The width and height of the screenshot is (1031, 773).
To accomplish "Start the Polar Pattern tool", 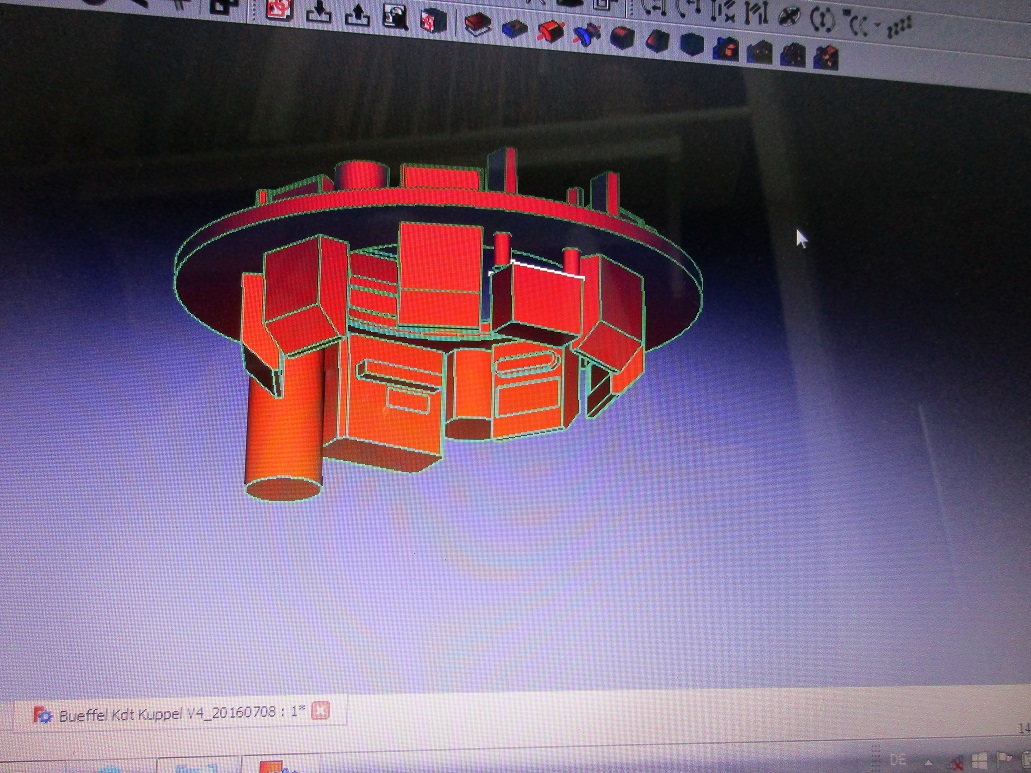I will pos(793,54).
